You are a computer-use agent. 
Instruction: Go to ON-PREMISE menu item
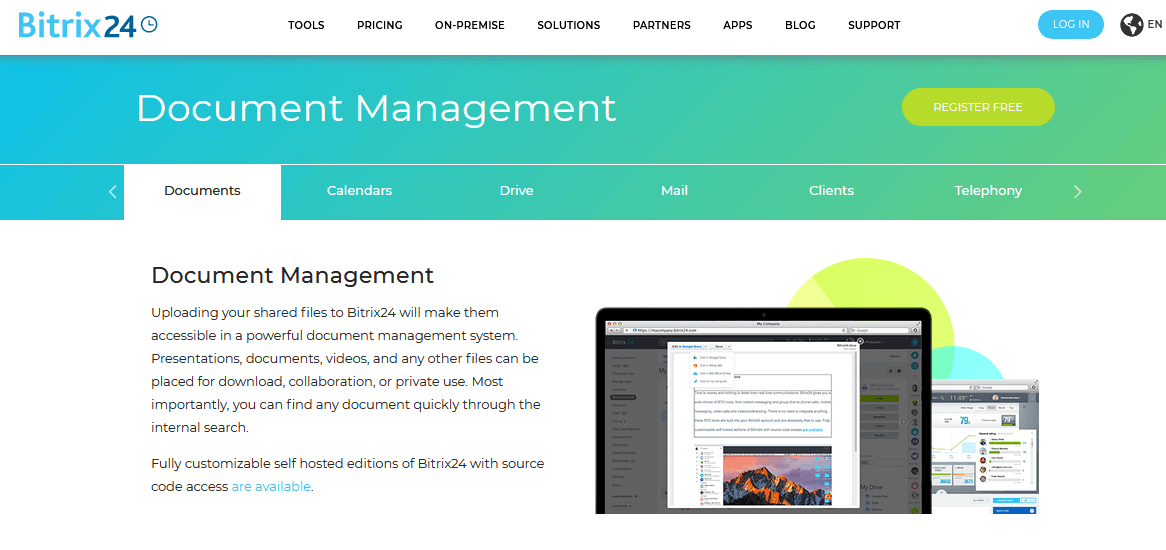click(470, 25)
